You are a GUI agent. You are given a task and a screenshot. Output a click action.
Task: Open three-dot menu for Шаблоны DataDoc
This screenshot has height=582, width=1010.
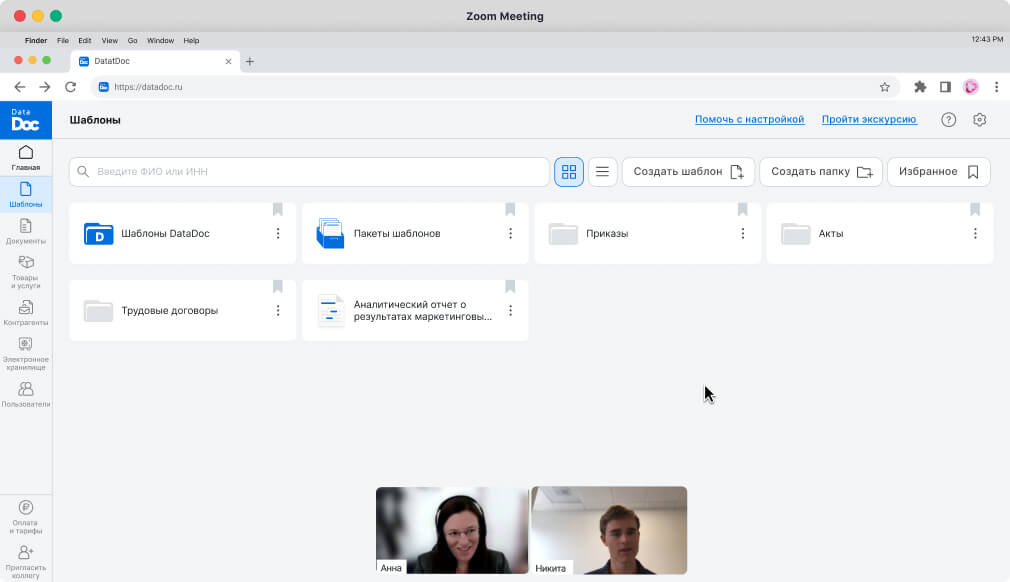[x=278, y=234]
